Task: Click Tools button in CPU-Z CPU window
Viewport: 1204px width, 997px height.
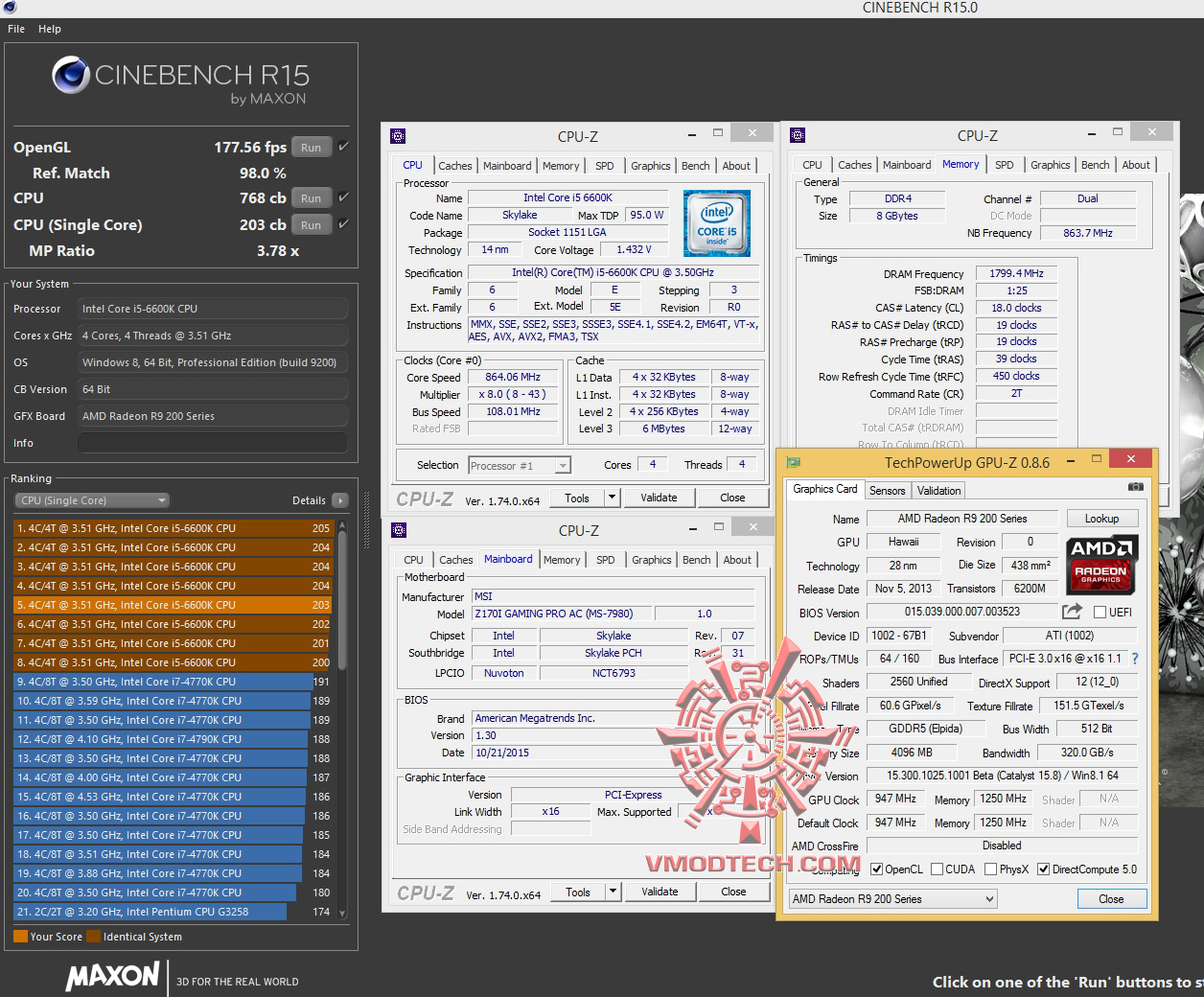Action: coord(577,498)
